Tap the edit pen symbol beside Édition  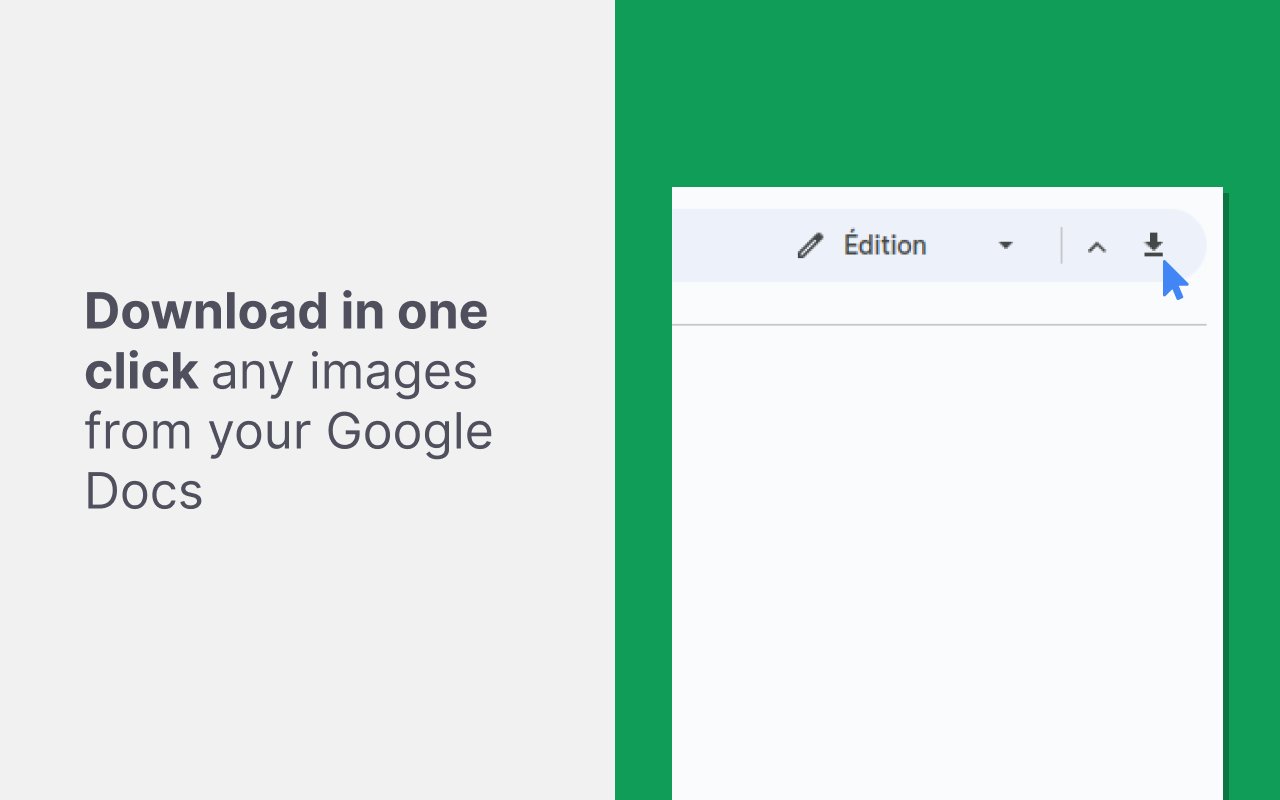[x=809, y=245]
